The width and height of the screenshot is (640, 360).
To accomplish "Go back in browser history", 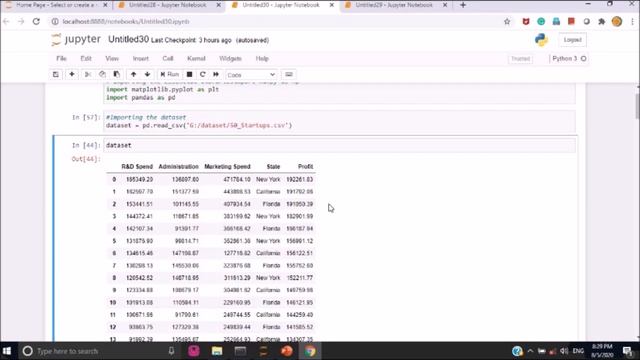I will coord(7,22).
